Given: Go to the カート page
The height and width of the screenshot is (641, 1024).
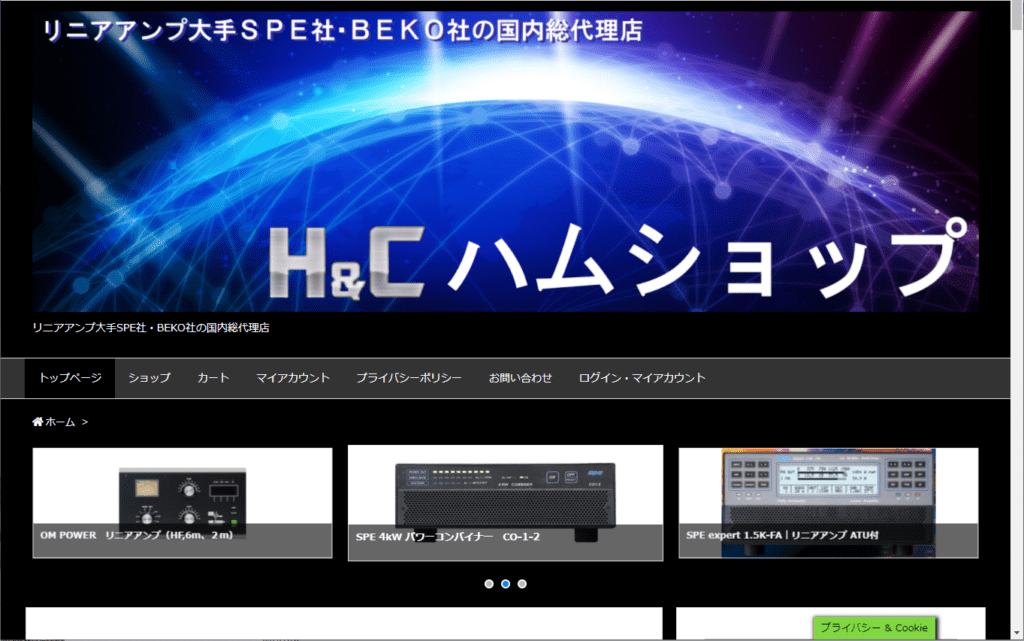Looking at the screenshot, I should point(213,378).
